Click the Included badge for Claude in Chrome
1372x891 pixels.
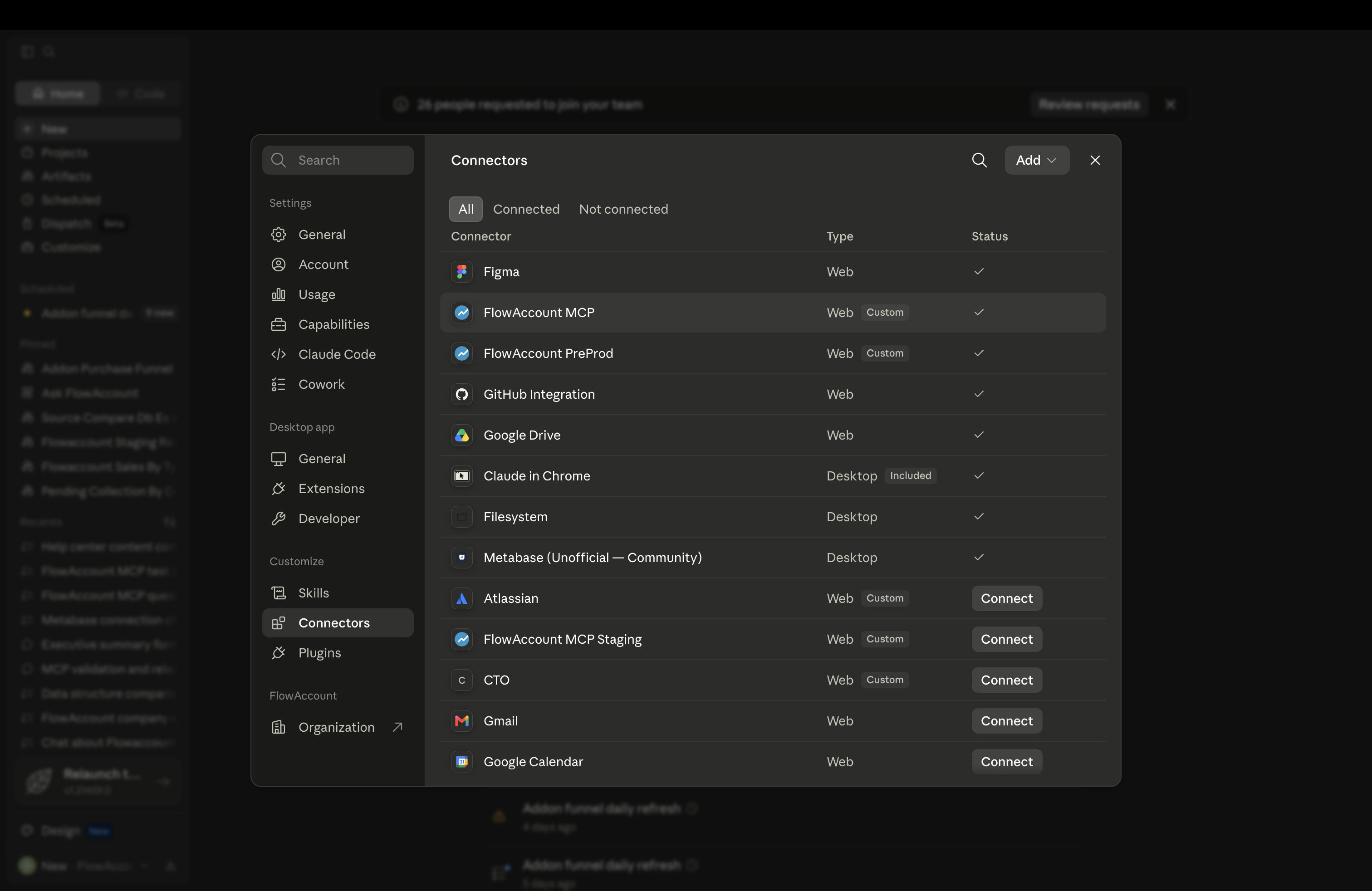point(910,476)
